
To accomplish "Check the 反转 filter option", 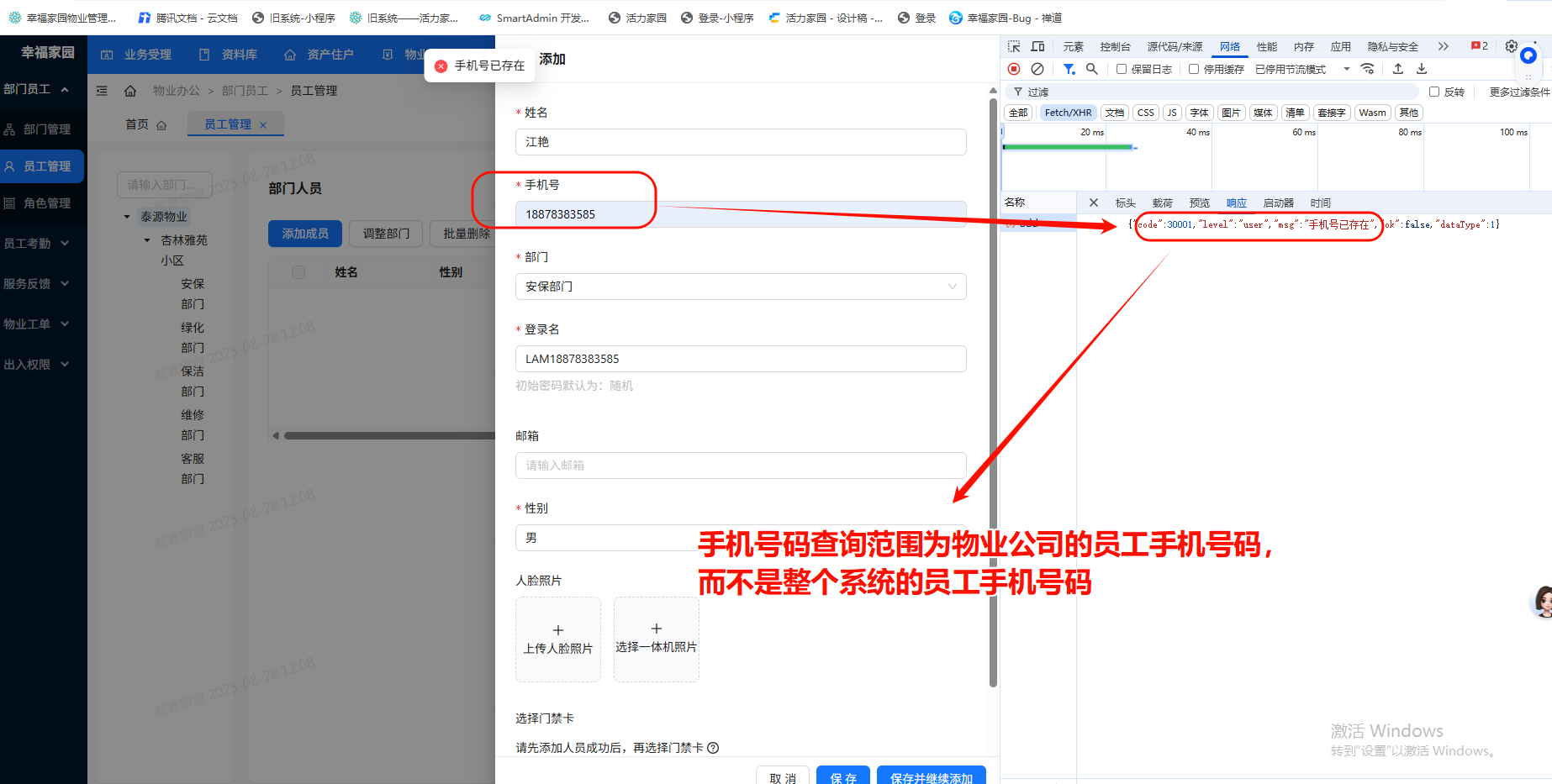I will (x=1434, y=91).
